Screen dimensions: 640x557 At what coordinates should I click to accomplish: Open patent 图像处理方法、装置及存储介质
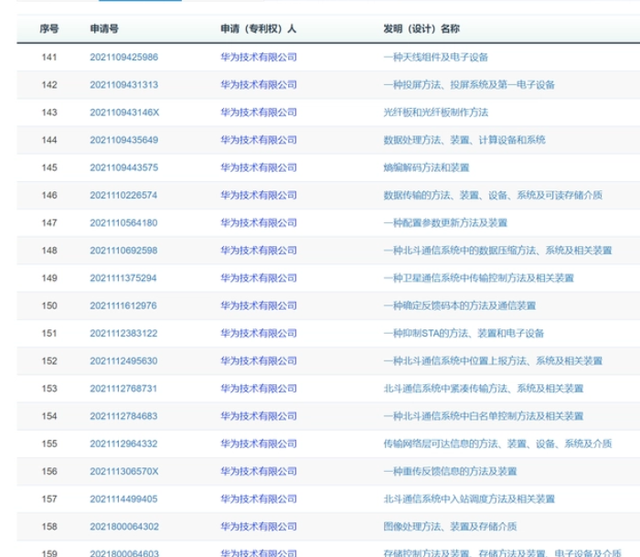[450, 526]
